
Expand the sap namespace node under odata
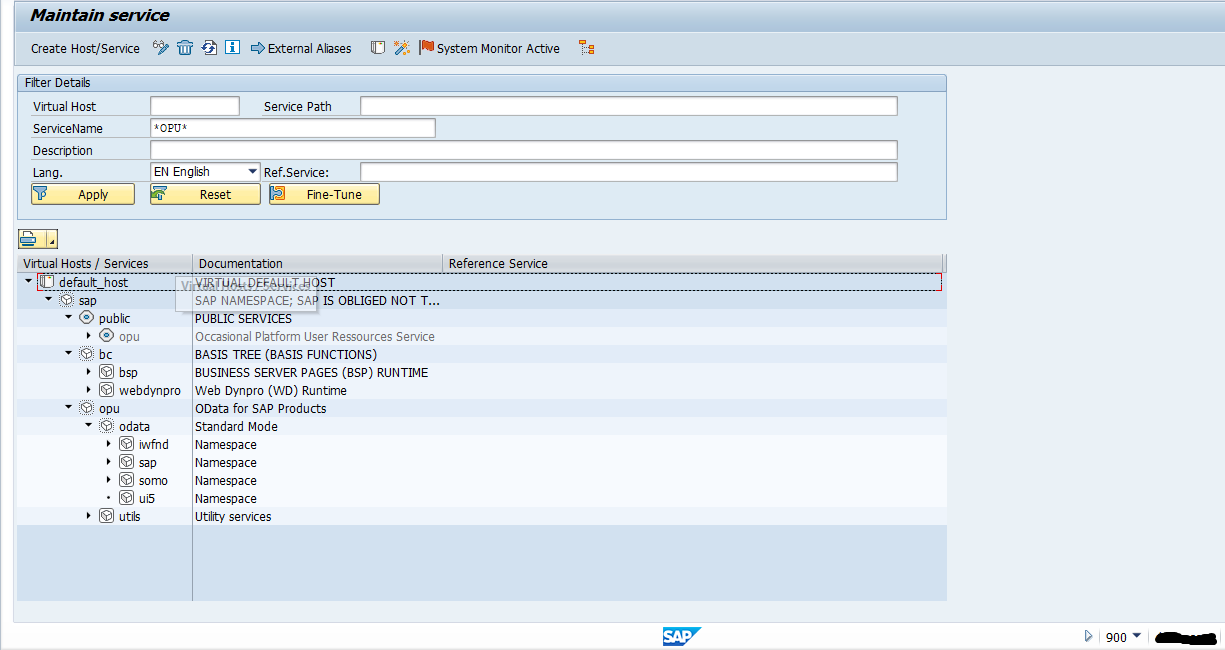click(109, 462)
